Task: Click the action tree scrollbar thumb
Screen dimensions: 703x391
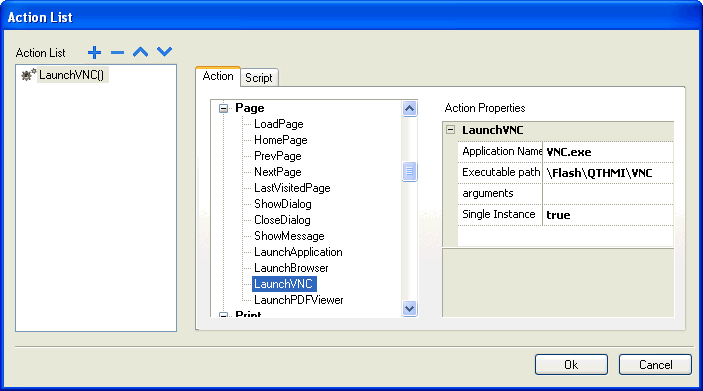Action: 409,171
